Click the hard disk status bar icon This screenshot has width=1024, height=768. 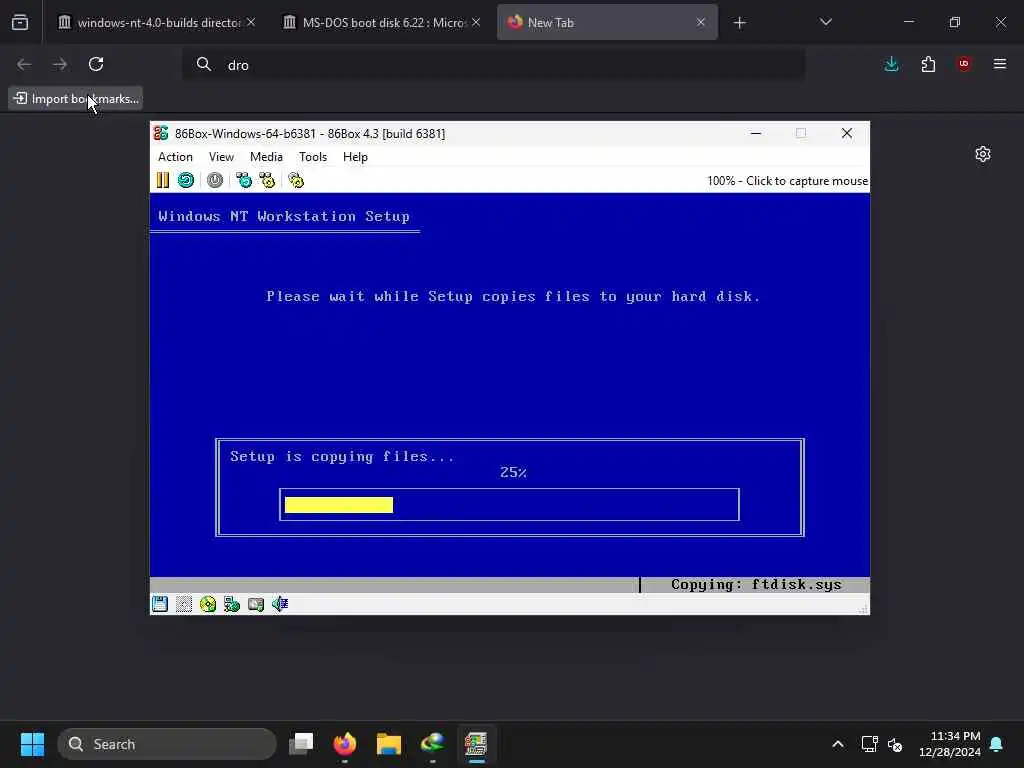point(256,604)
